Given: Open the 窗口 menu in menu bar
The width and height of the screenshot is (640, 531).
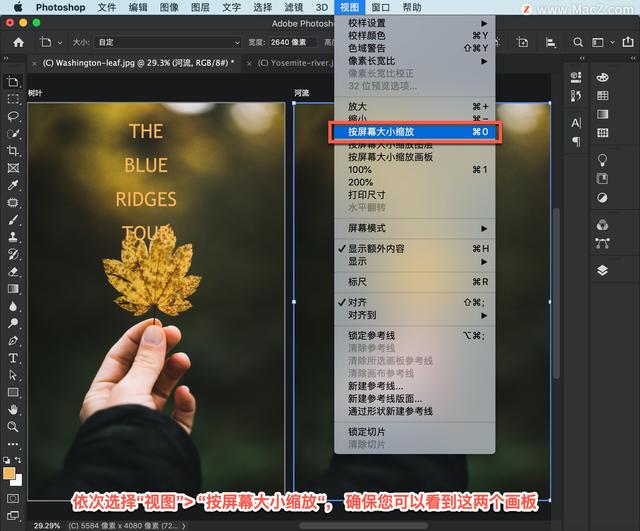Looking at the screenshot, I should 380,7.
